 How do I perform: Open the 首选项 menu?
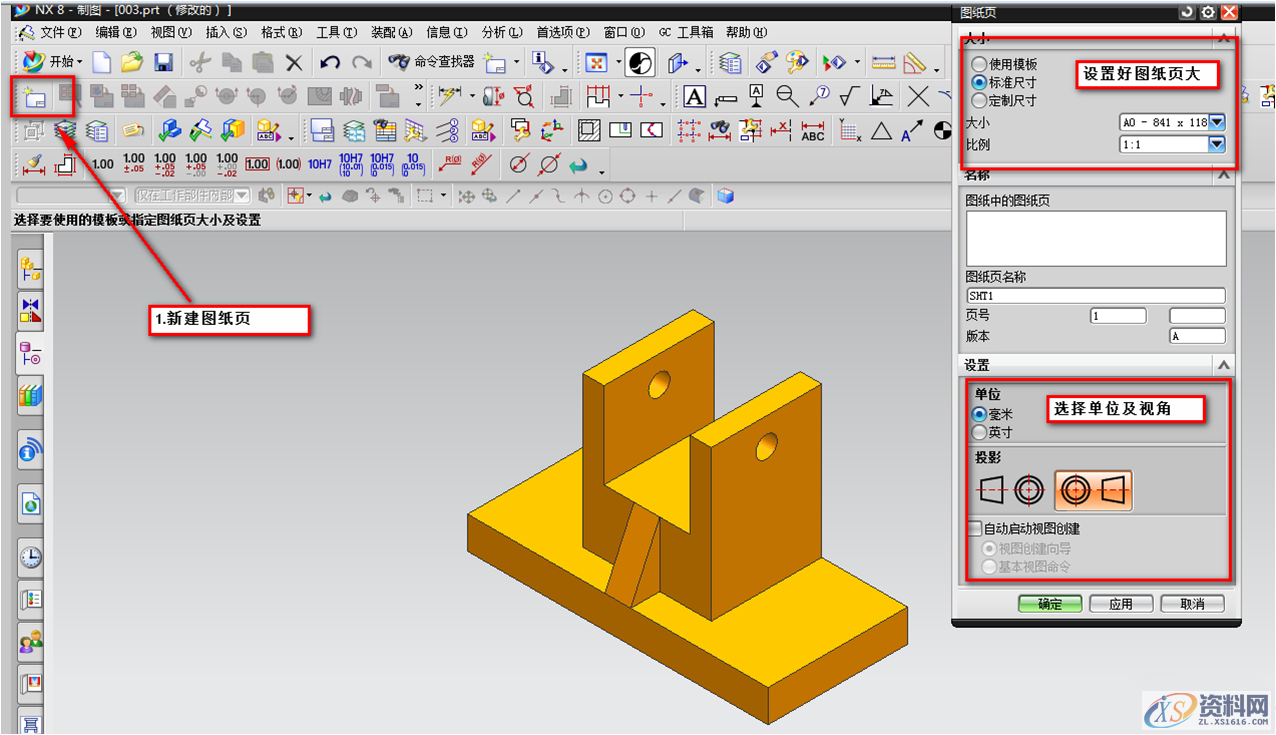[x=562, y=32]
